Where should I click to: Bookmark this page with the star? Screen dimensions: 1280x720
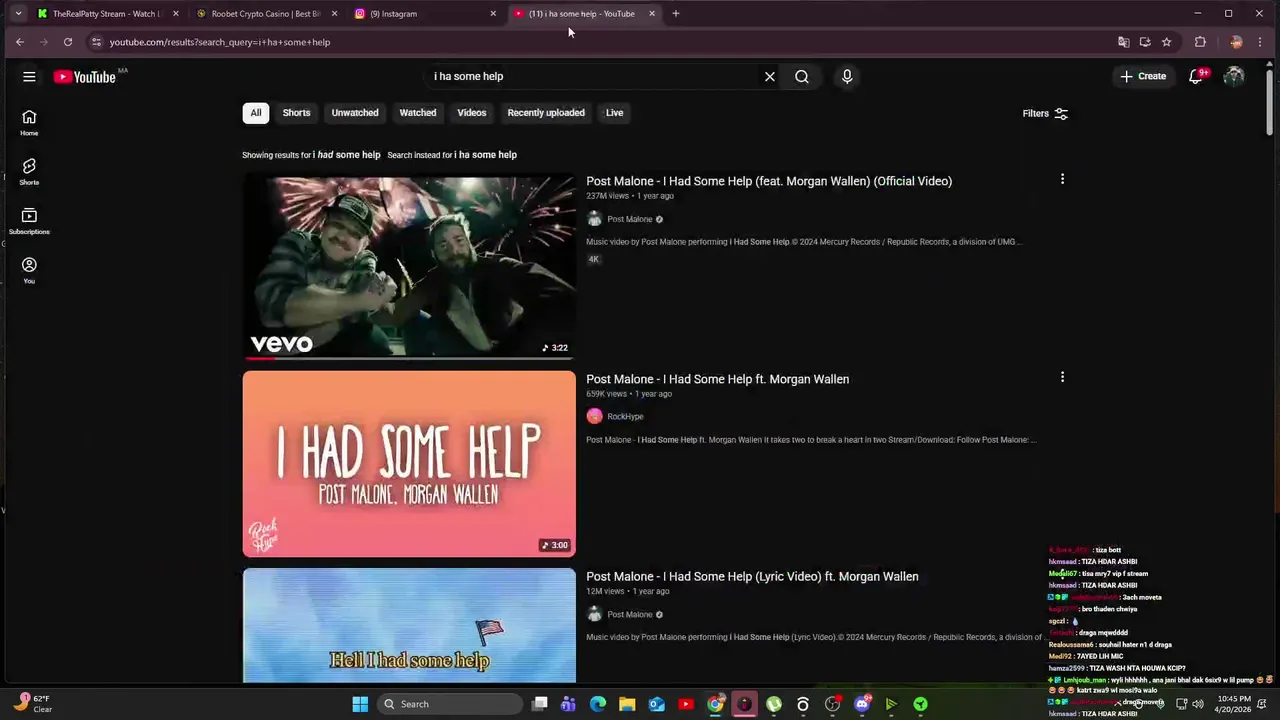point(1166,42)
